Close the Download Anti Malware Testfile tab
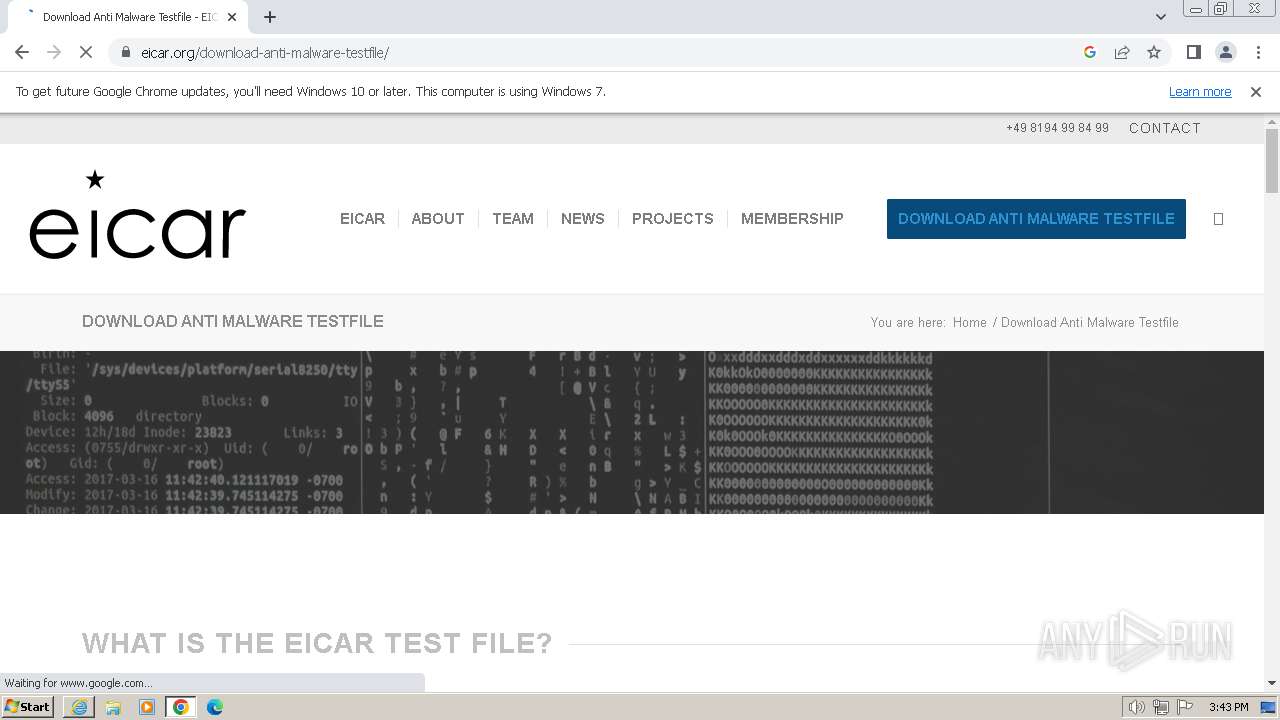The height and width of the screenshot is (720, 1280). point(233,17)
